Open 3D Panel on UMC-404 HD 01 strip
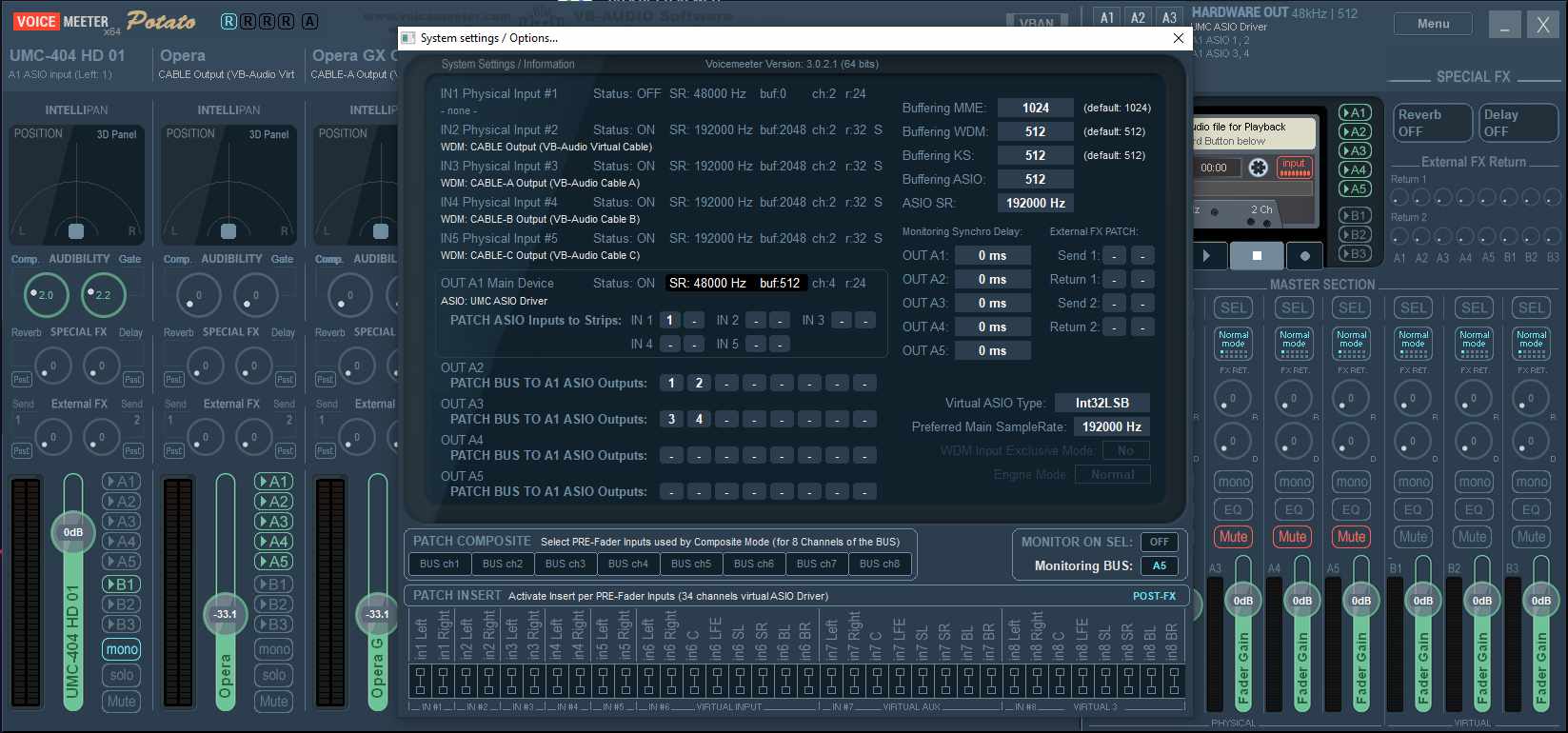This screenshot has width=1568, height=733. [116, 134]
